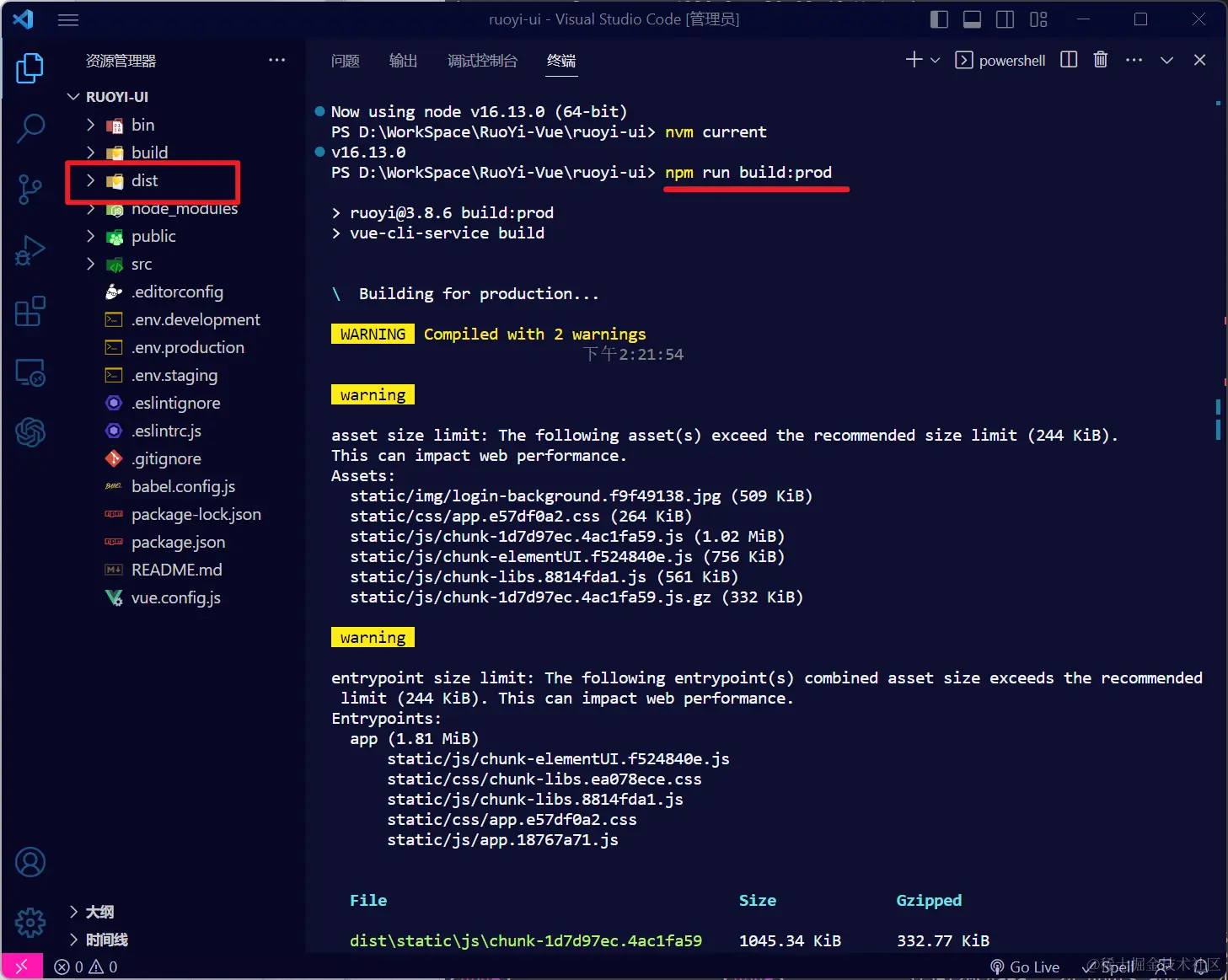Viewport: 1228px width, 980px height.
Task: Click the 'npm run build:prod' command text
Action: [x=748, y=173]
